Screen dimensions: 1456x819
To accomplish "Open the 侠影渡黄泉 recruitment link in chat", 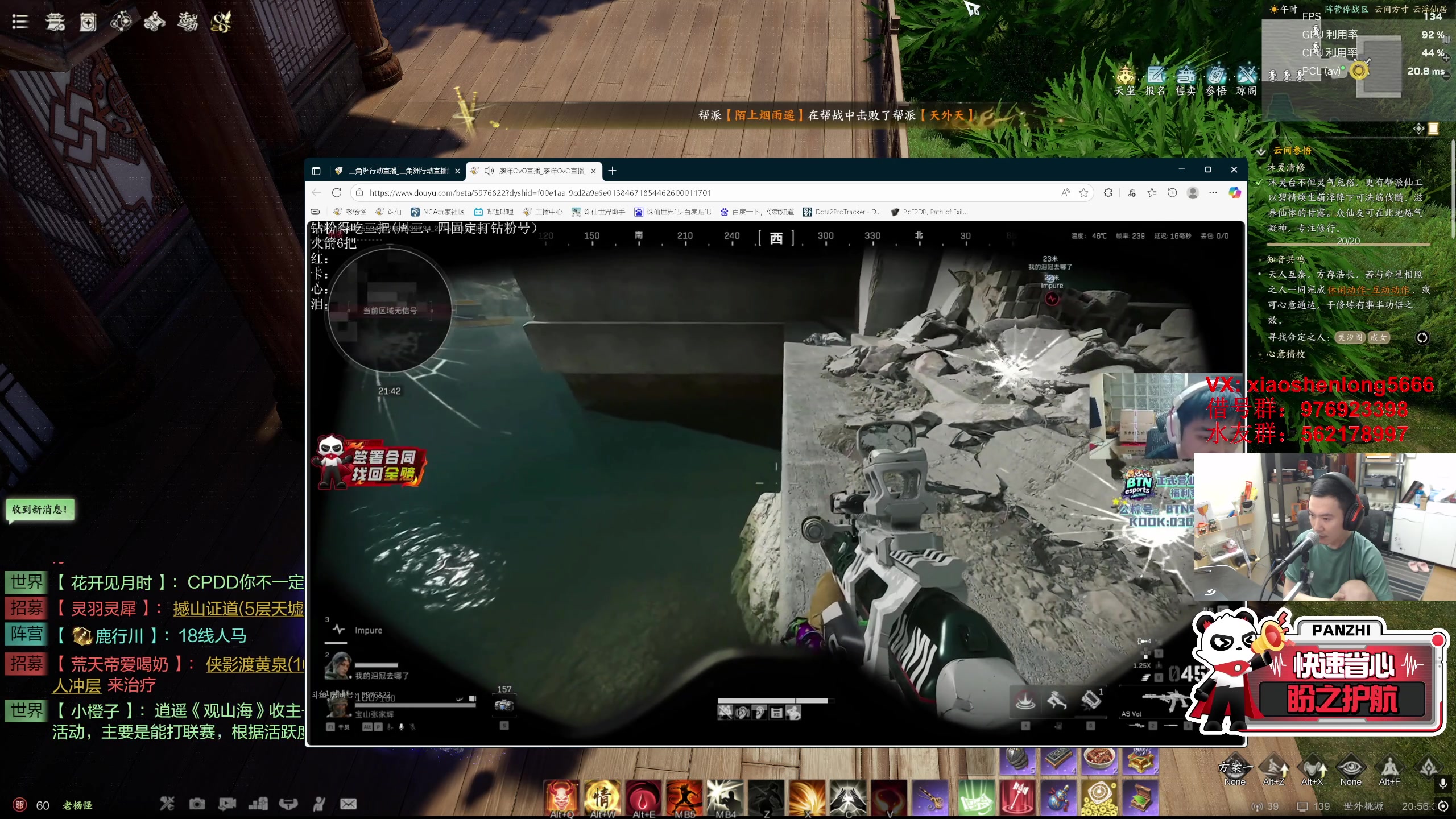I will [x=255, y=664].
